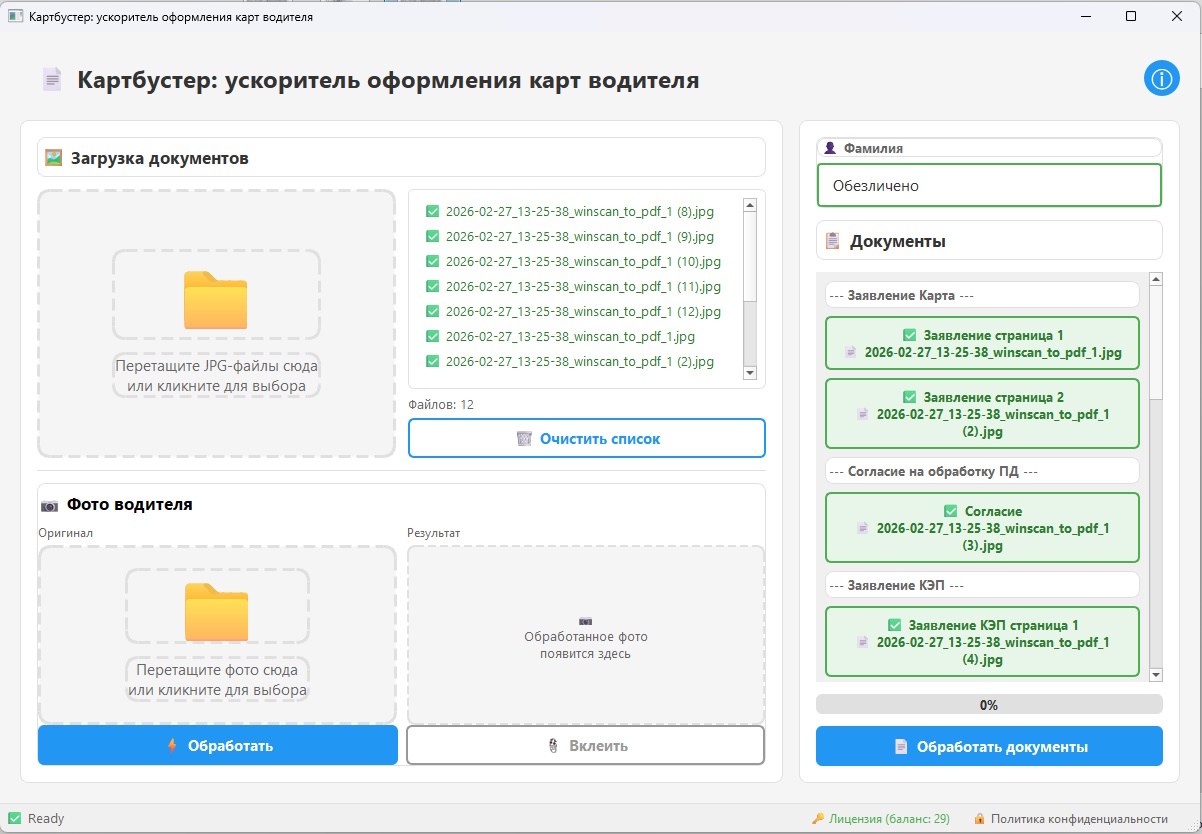Click the key icon beside Лицензия
The height and width of the screenshot is (834, 1202).
click(817, 818)
